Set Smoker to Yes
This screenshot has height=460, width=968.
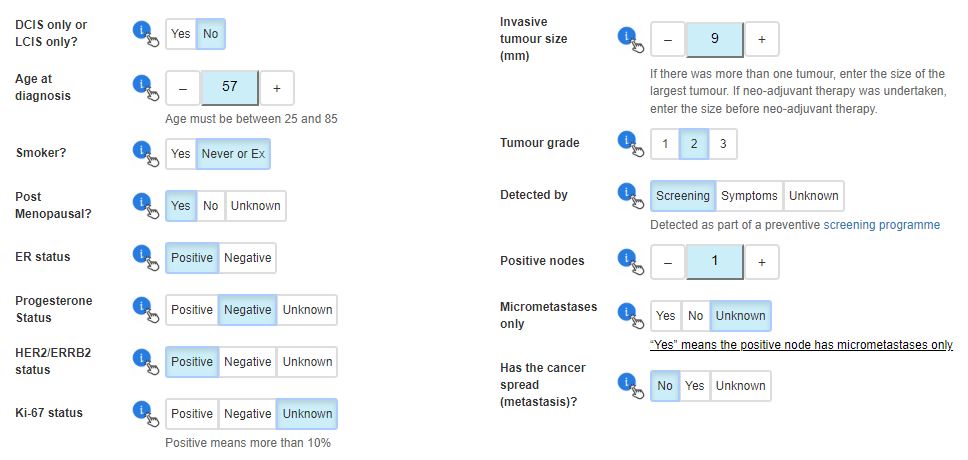coord(181,153)
